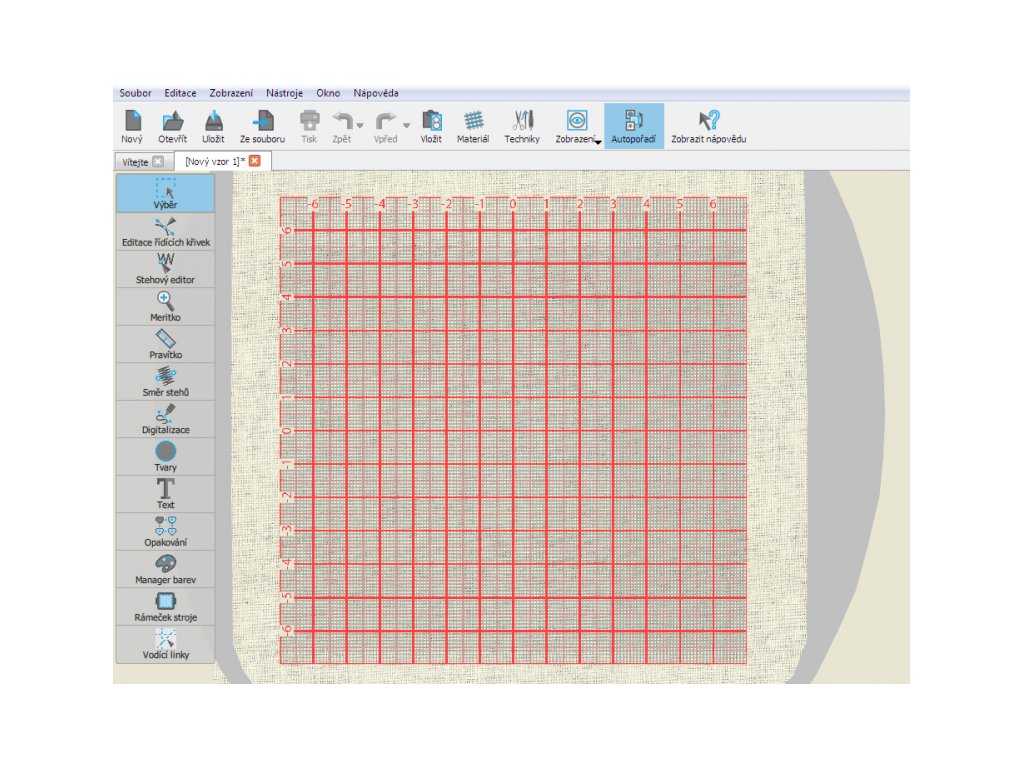Insert text with the Text tool
Screen dimensions: 1024x768
(165, 494)
